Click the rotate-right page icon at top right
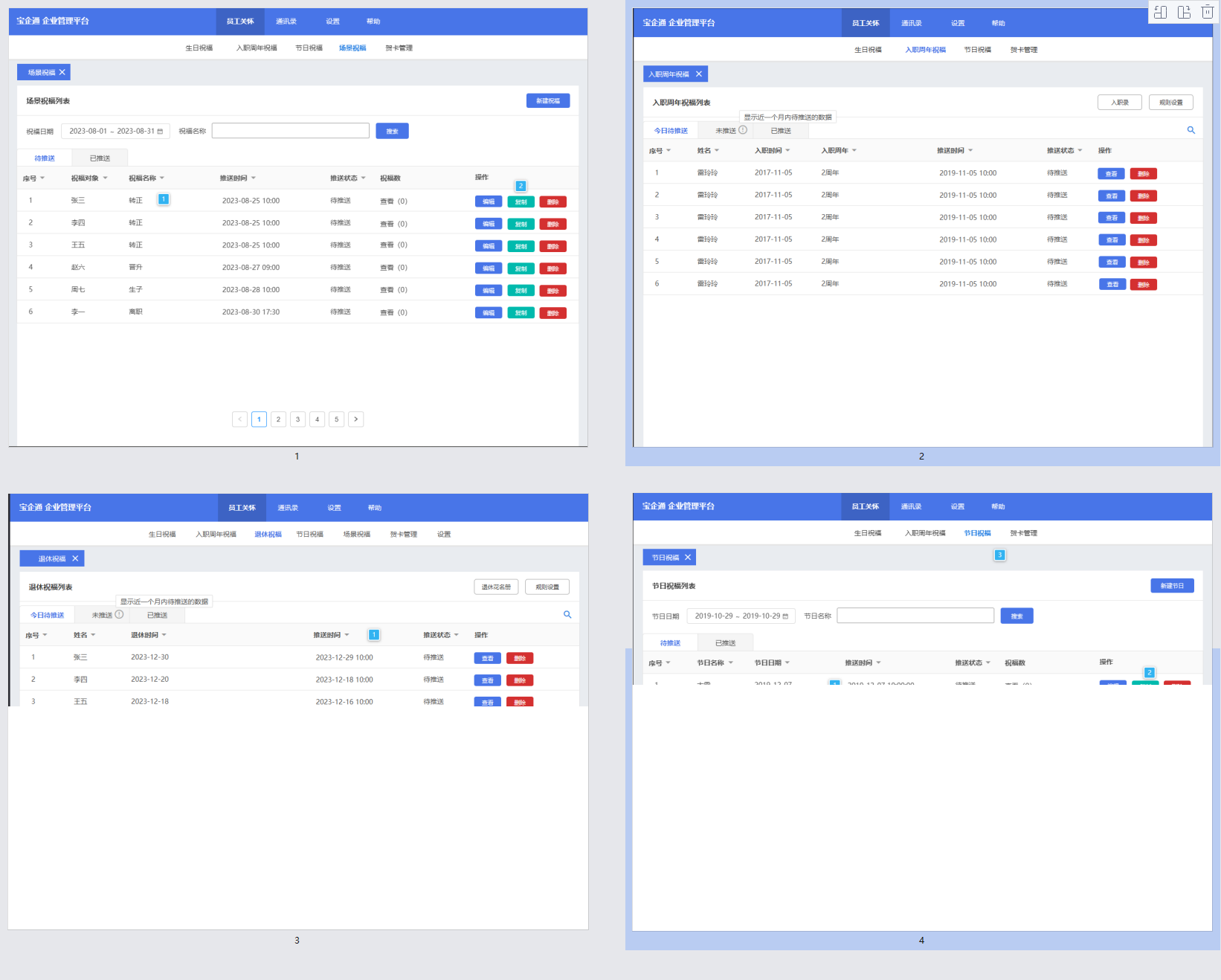1221x980 pixels. (1184, 12)
